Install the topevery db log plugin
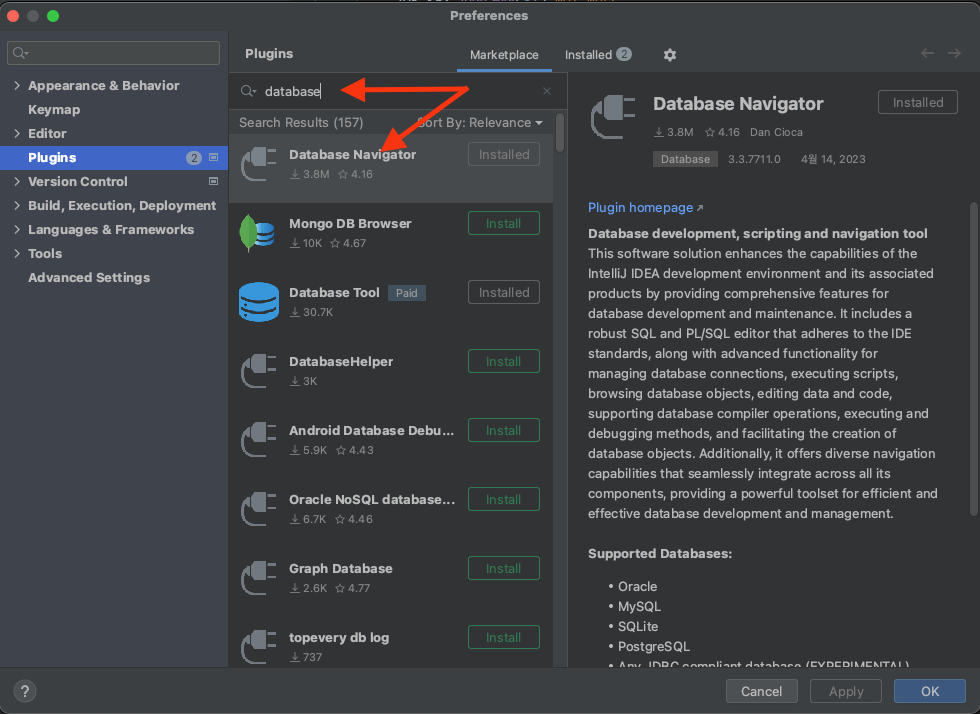This screenshot has height=714, width=980. pyautogui.click(x=504, y=637)
